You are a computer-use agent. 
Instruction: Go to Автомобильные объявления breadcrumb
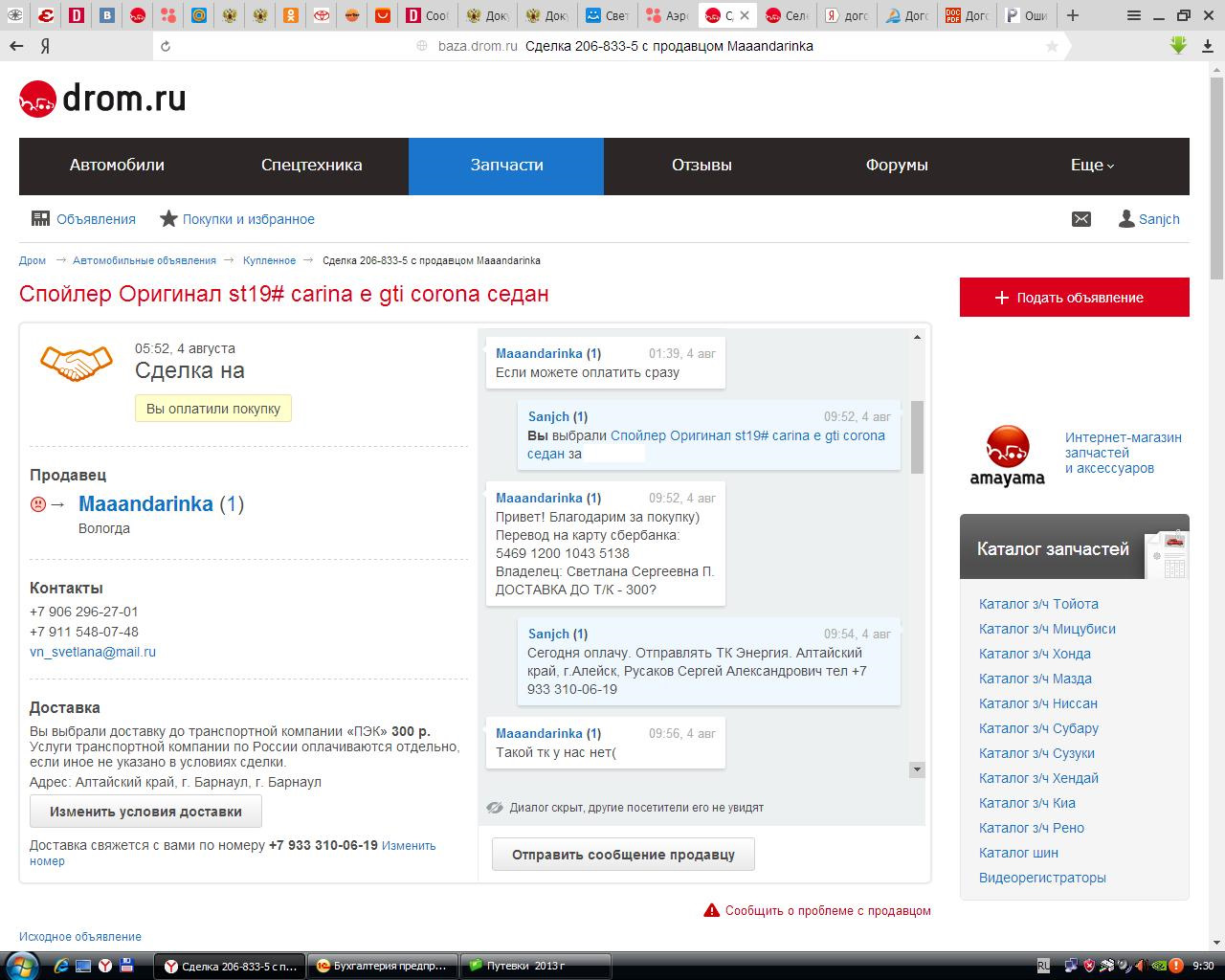point(145,260)
